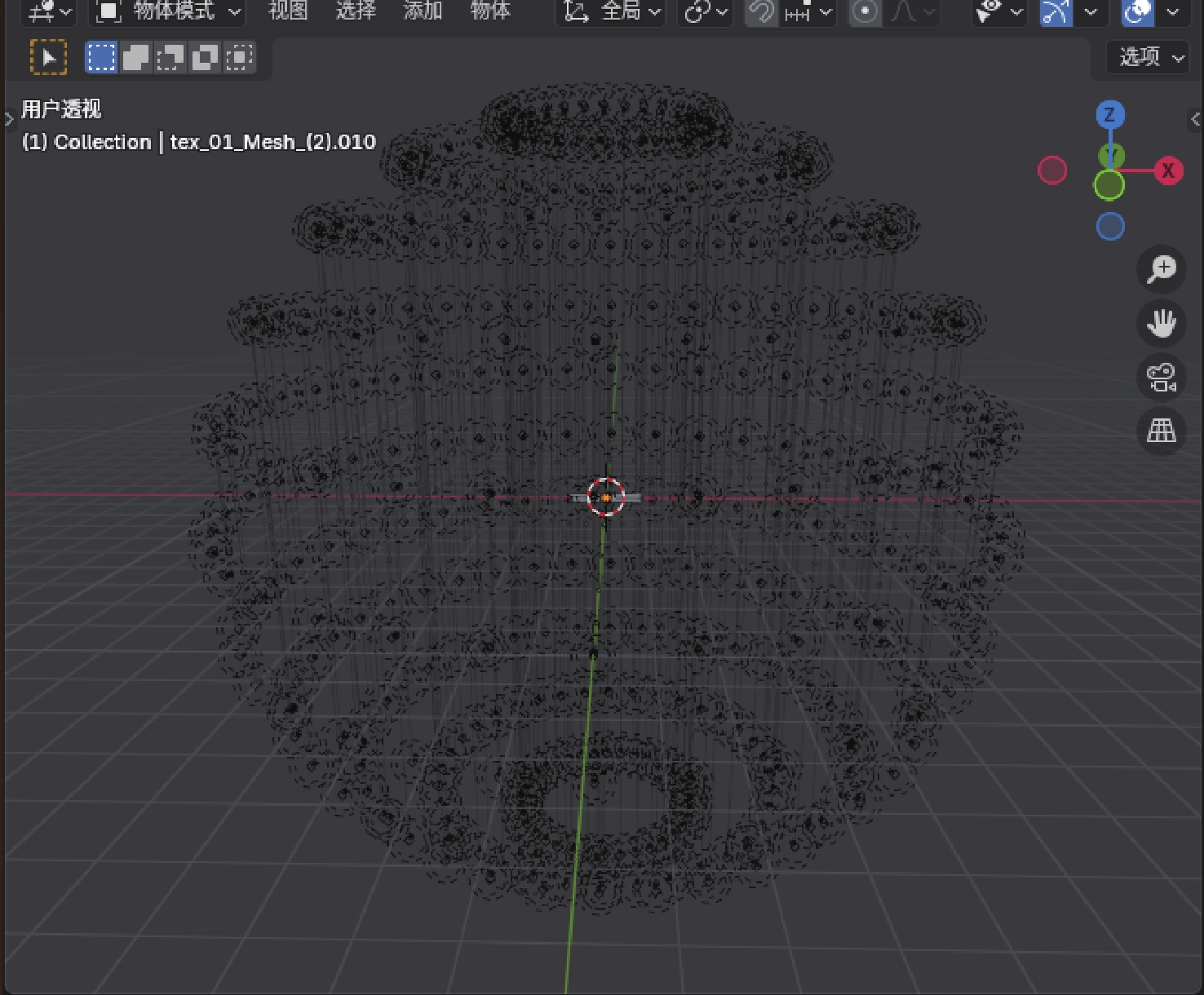Open the 物体模式 mode dropdown
The image size is (1204, 995).
[168, 11]
